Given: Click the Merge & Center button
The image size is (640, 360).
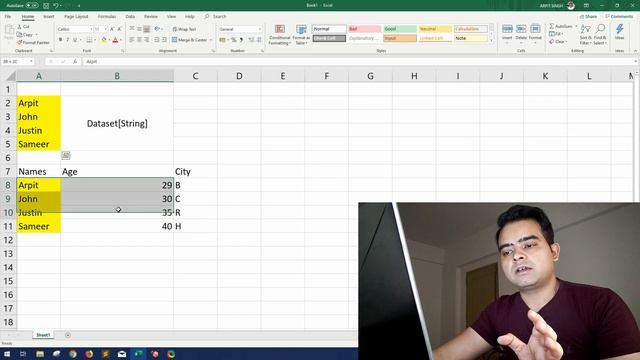Looking at the screenshot, I should click(190, 40).
